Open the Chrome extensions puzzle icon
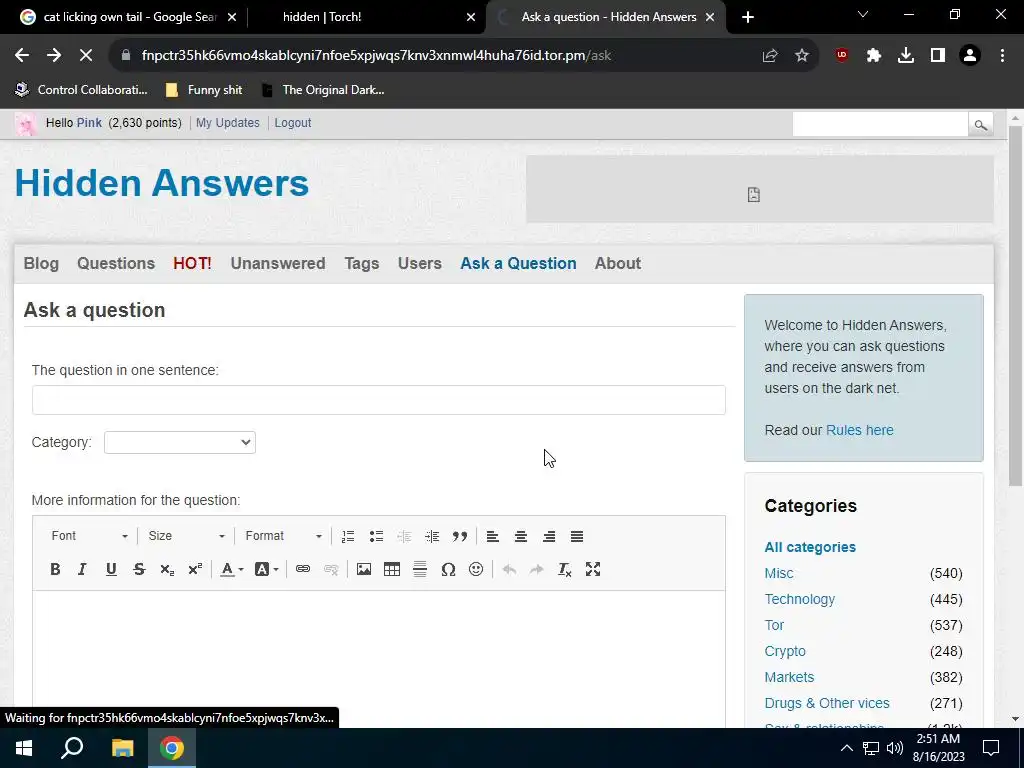Viewport: 1024px width, 768px height. click(x=874, y=56)
